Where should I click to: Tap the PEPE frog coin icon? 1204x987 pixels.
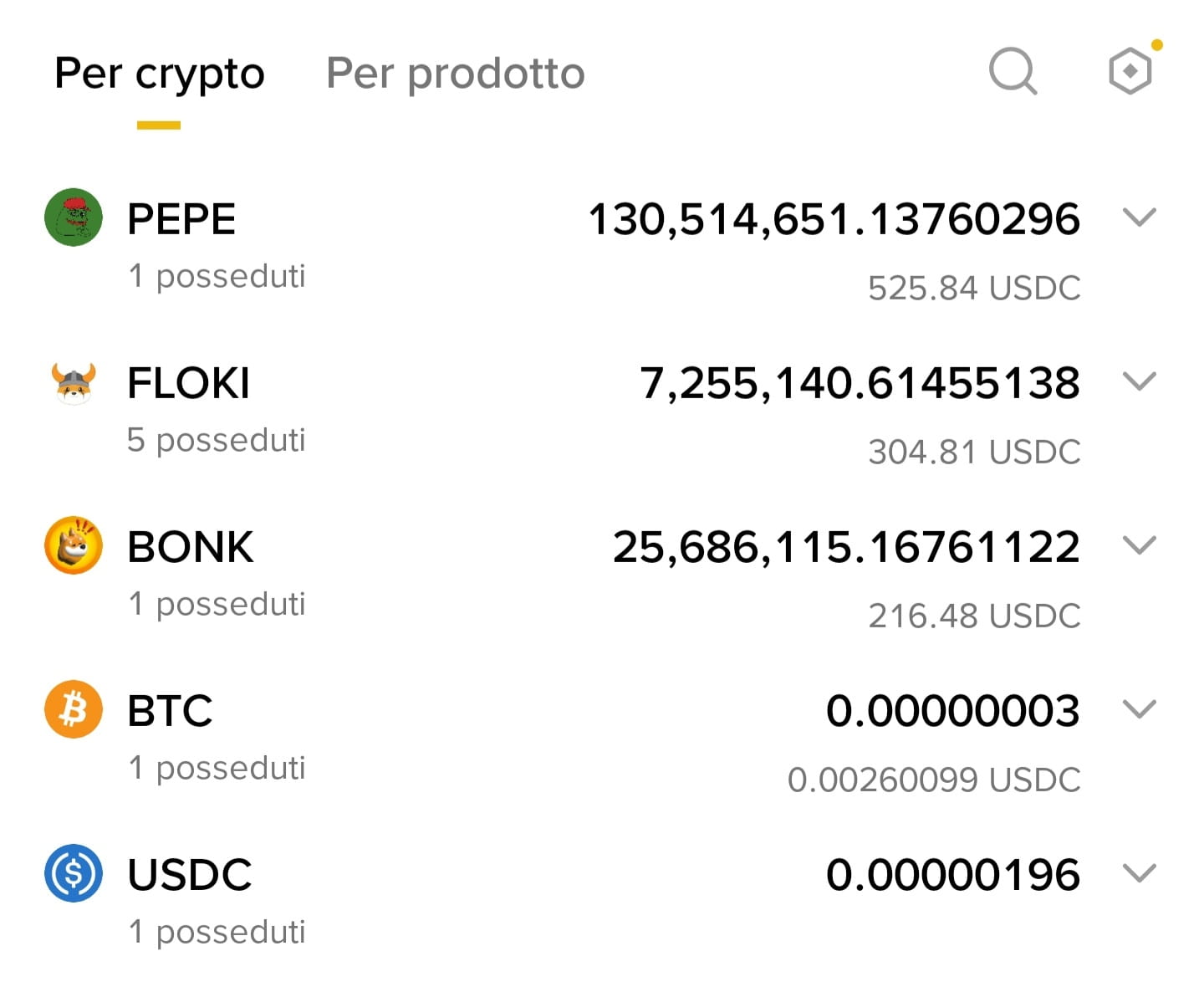click(x=74, y=217)
